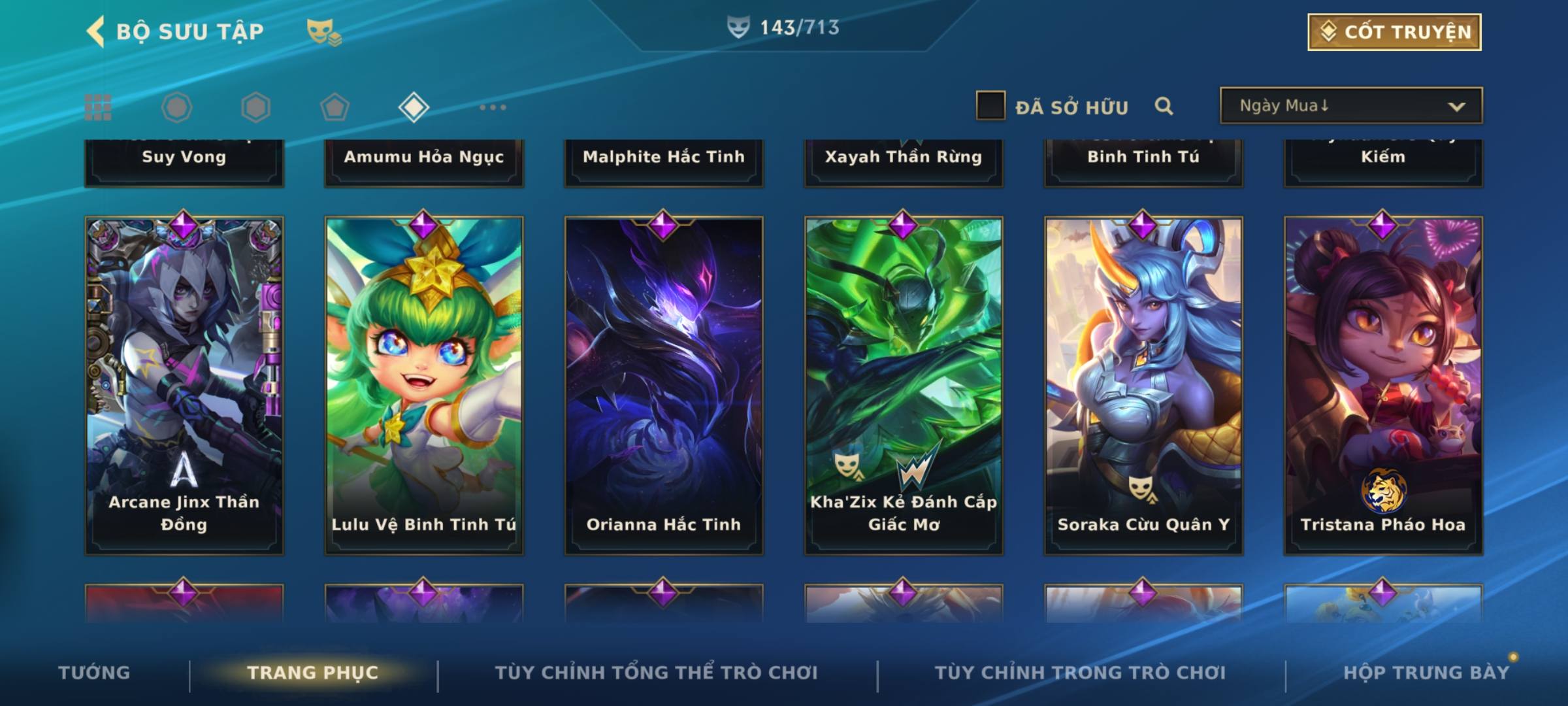Viewport: 1568px width, 706px height.
Task: Open the Soraka Cửu Quân Y skin card
Action: coord(1143,386)
